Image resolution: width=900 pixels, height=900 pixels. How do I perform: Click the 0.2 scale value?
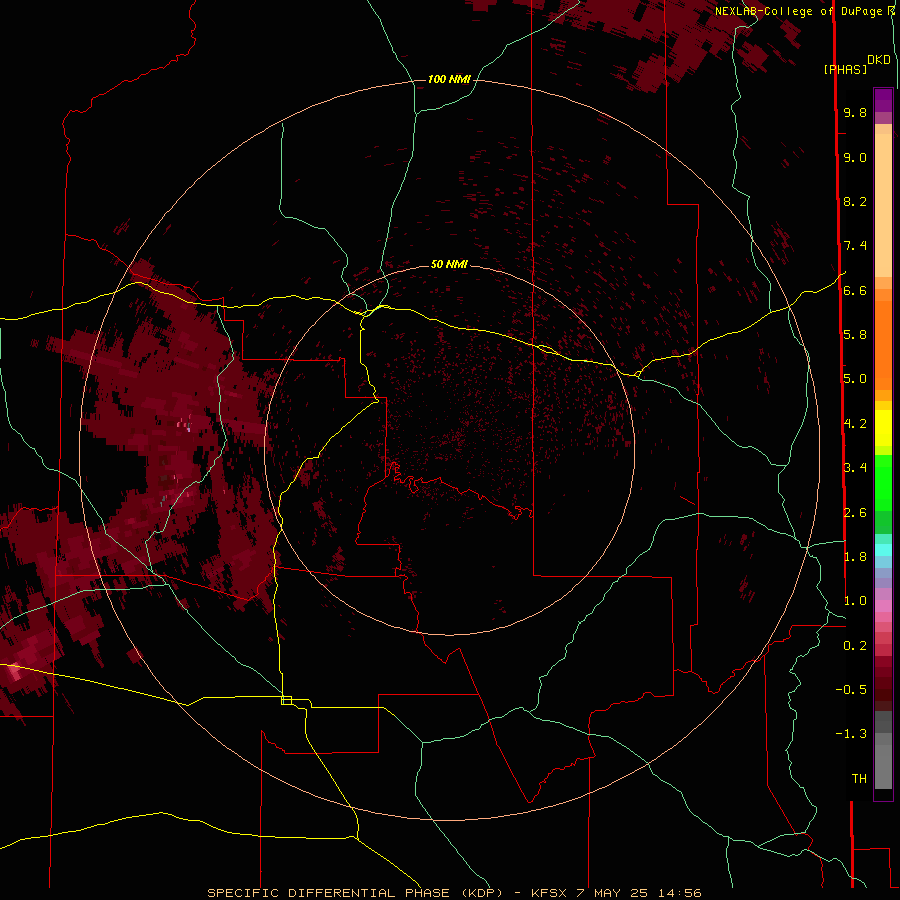855,646
